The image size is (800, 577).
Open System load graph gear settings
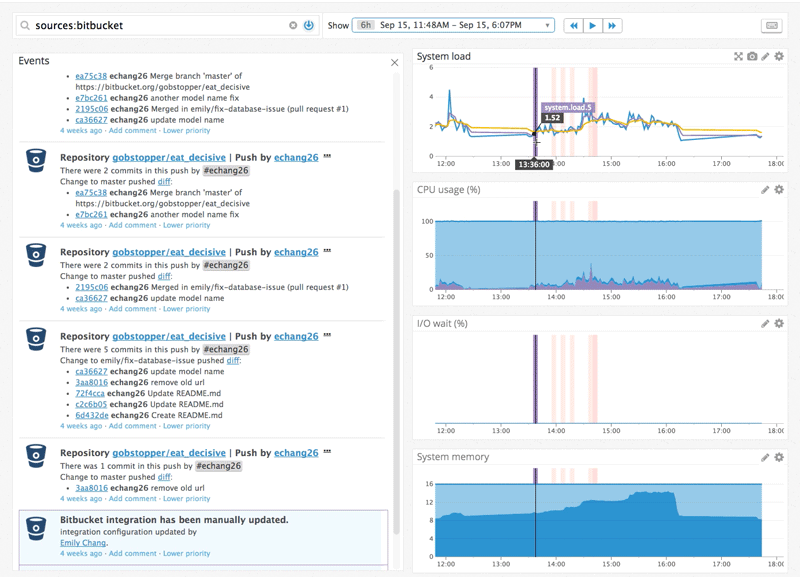tap(780, 57)
